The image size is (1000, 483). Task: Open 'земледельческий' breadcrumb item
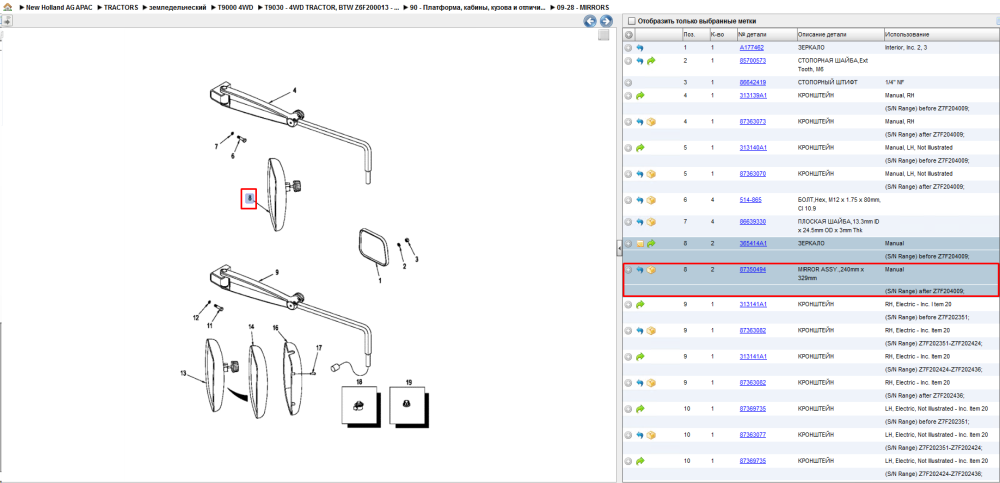(178, 7)
